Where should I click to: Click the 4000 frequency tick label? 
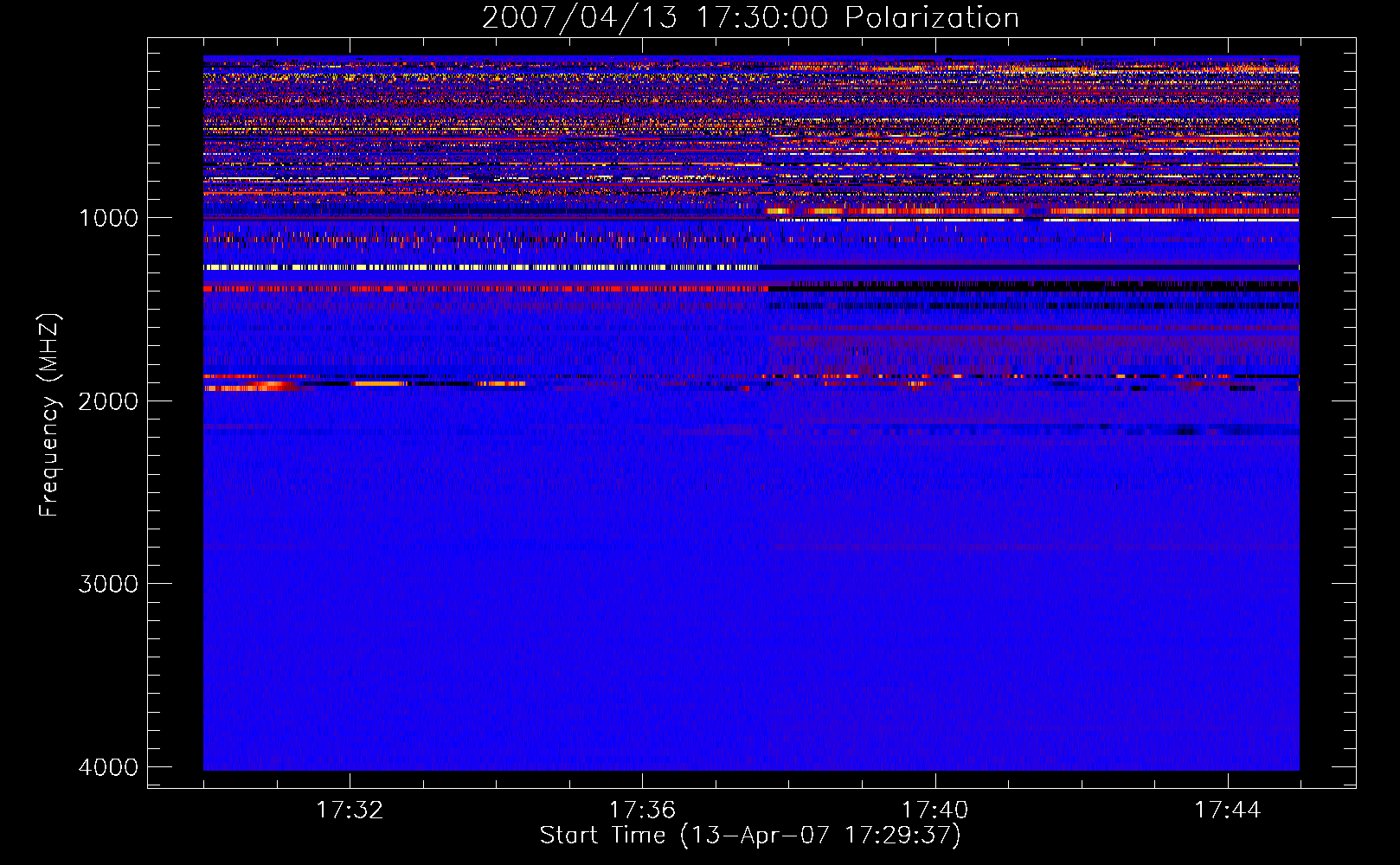pos(108,767)
